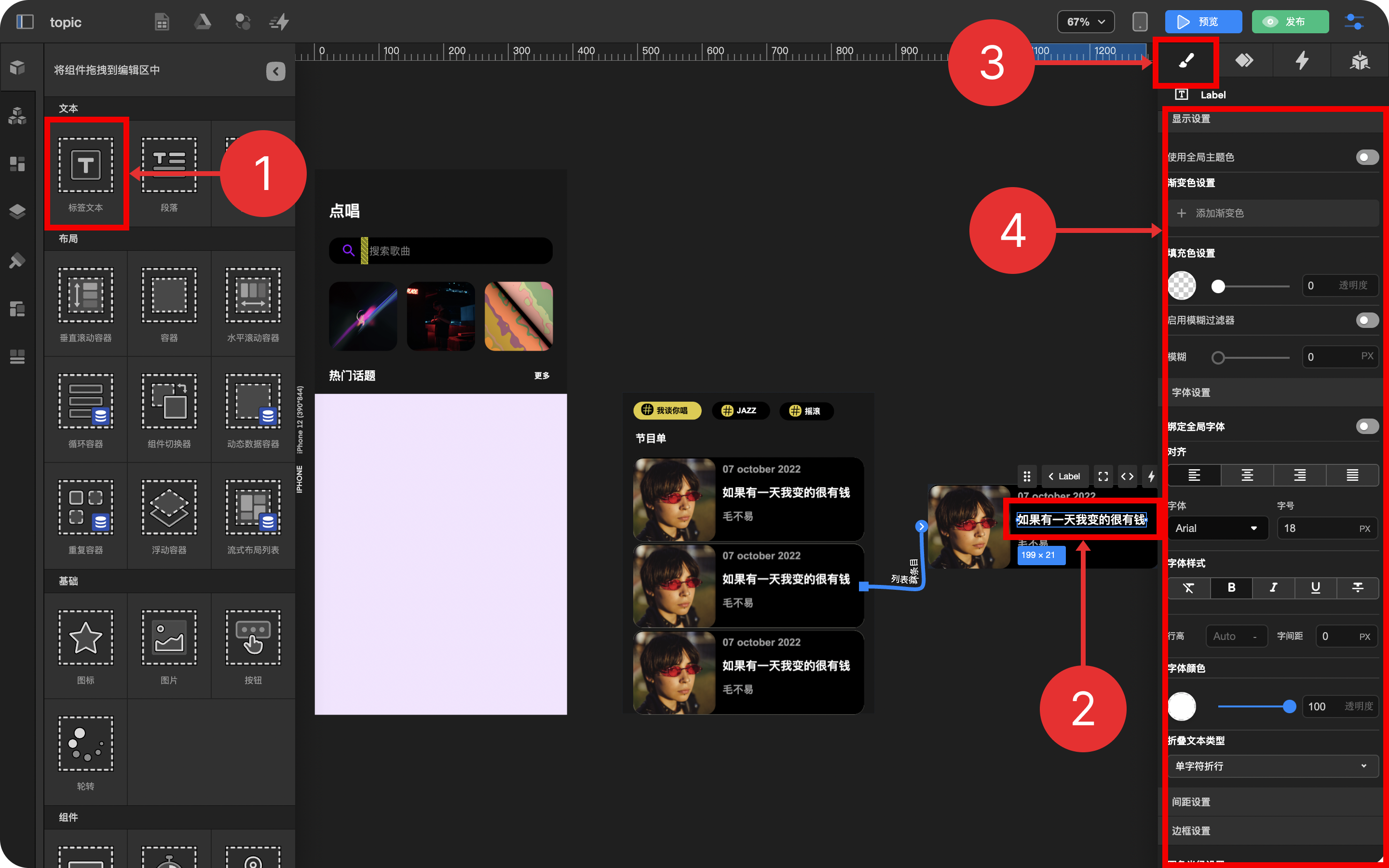Set text alignment to center

pyautogui.click(x=1247, y=475)
